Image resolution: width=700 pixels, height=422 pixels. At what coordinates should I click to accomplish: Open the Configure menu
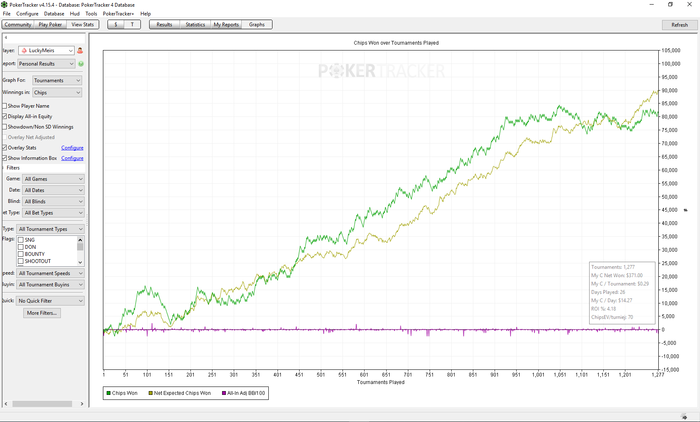[27, 14]
